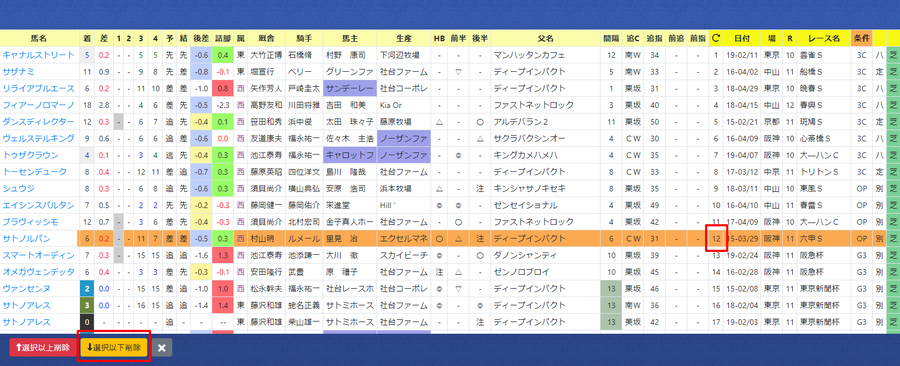
Task: Click the 詰脚 column header
Action: [223, 38]
